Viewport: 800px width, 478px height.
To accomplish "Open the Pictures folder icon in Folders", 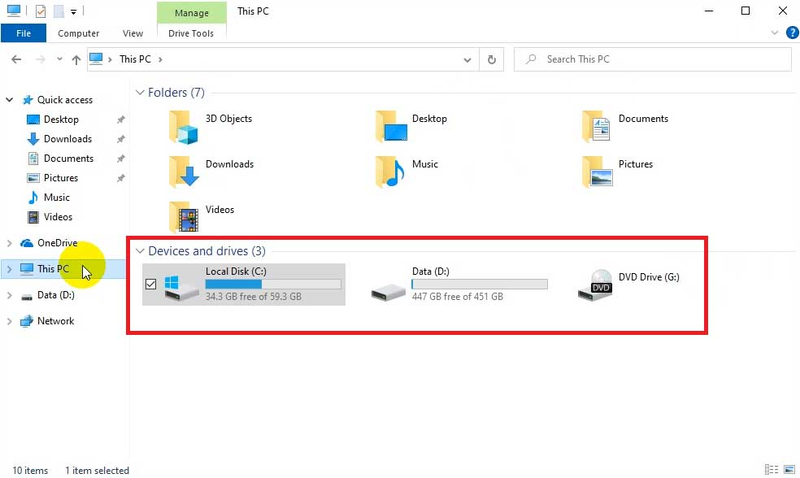I will [597, 172].
